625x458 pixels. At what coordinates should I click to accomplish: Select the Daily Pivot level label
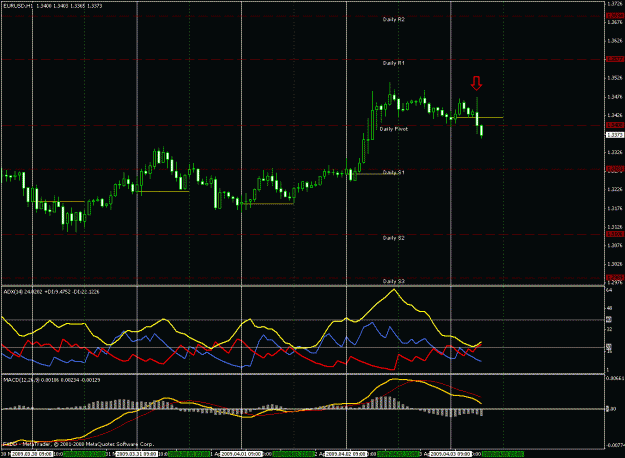click(x=393, y=129)
